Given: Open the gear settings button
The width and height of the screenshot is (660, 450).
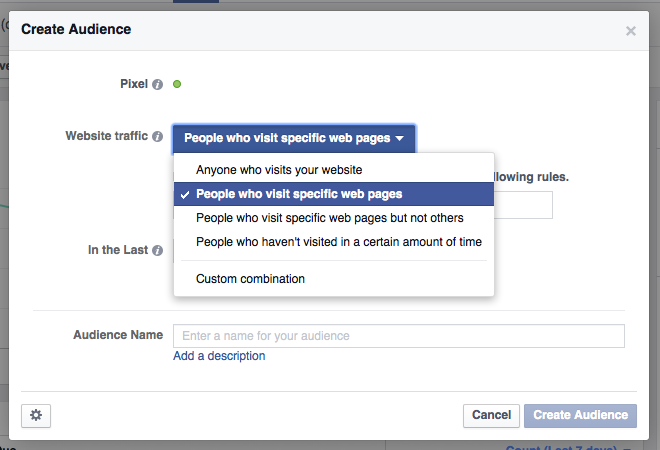Looking at the screenshot, I should (x=35, y=415).
